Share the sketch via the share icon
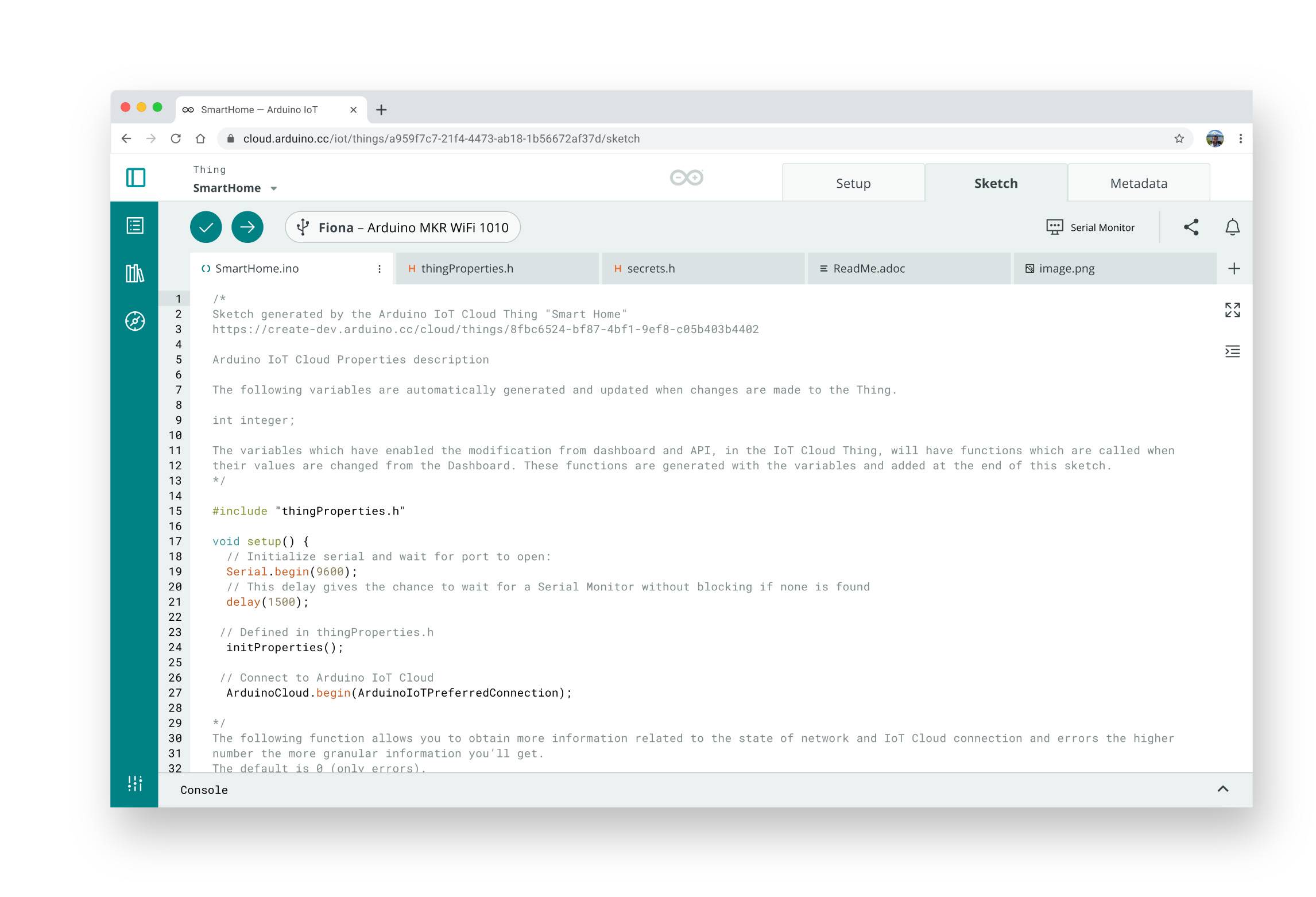The height and width of the screenshot is (897, 1316). pyautogui.click(x=1191, y=227)
